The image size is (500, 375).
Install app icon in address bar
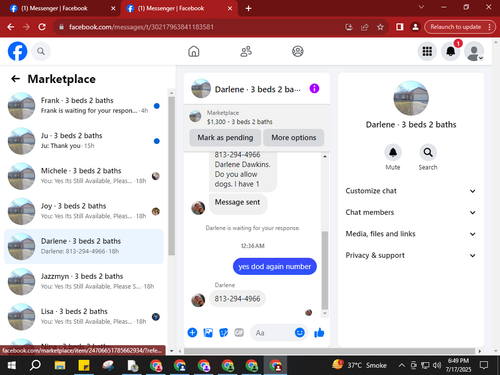[349, 27]
